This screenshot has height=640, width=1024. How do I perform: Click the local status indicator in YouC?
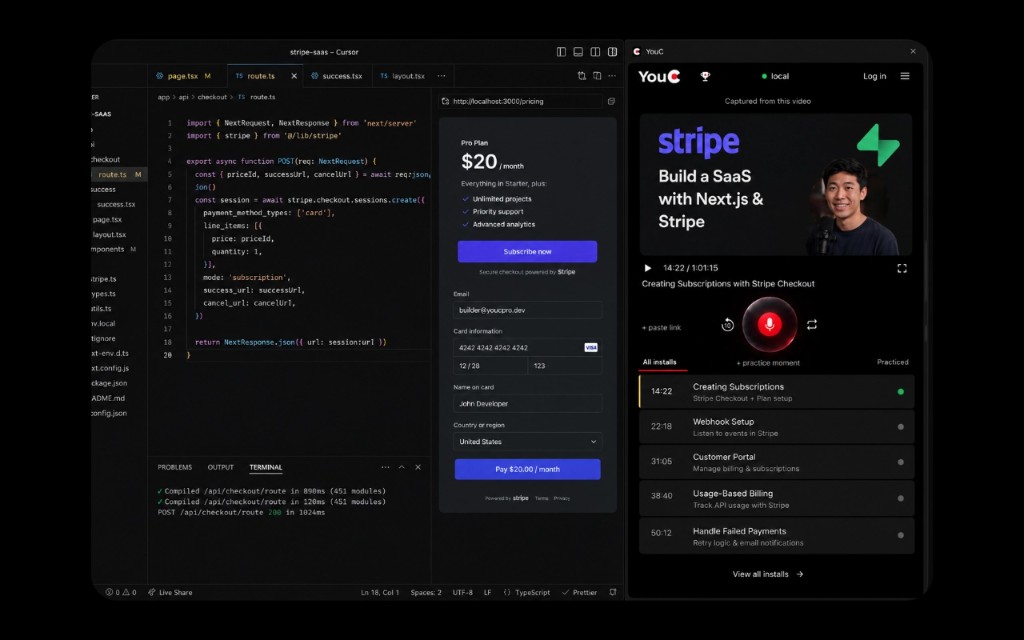click(775, 76)
